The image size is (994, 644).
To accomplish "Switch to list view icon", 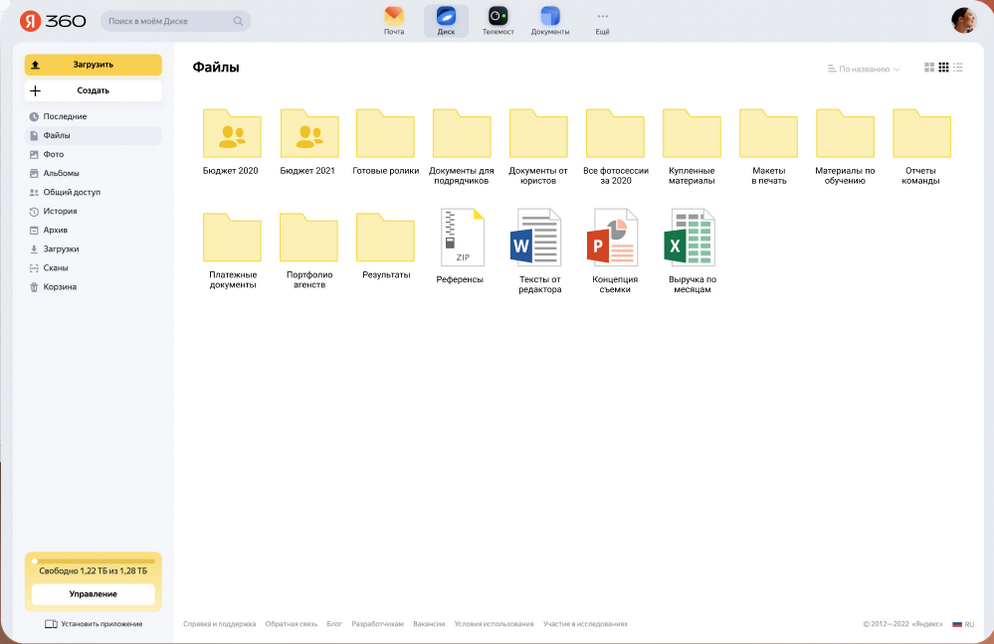I will (x=958, y=68).
